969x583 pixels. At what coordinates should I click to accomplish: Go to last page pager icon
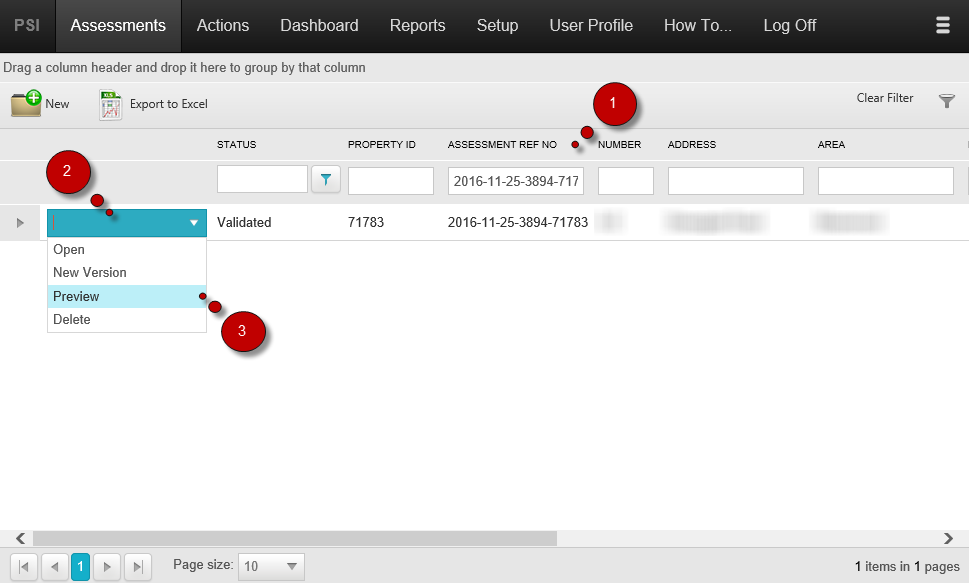[138, 566]
